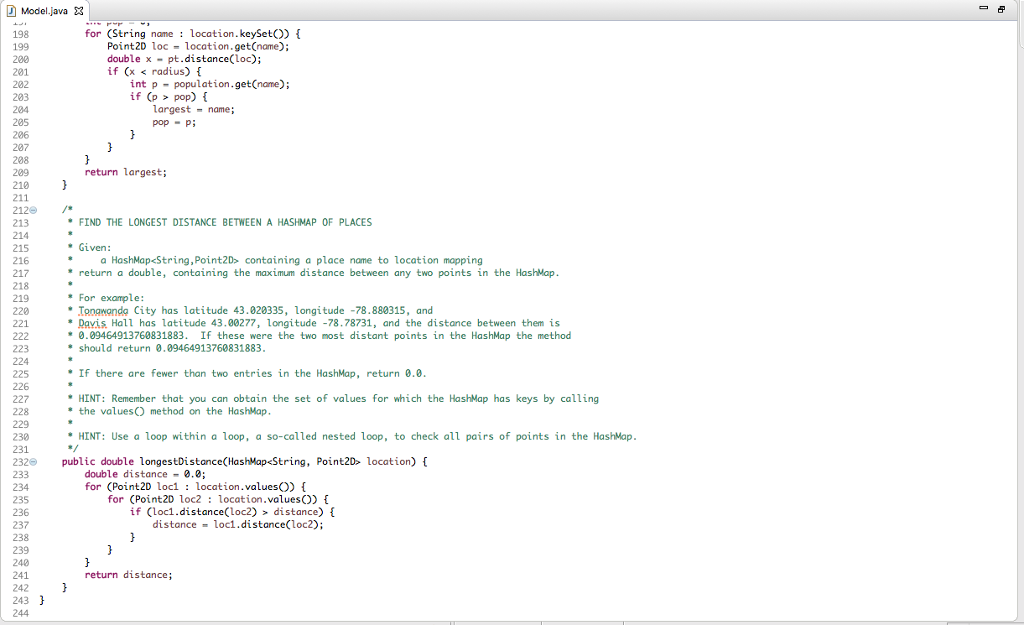Place cursor on 'return distance;' statement

point(128,575)
